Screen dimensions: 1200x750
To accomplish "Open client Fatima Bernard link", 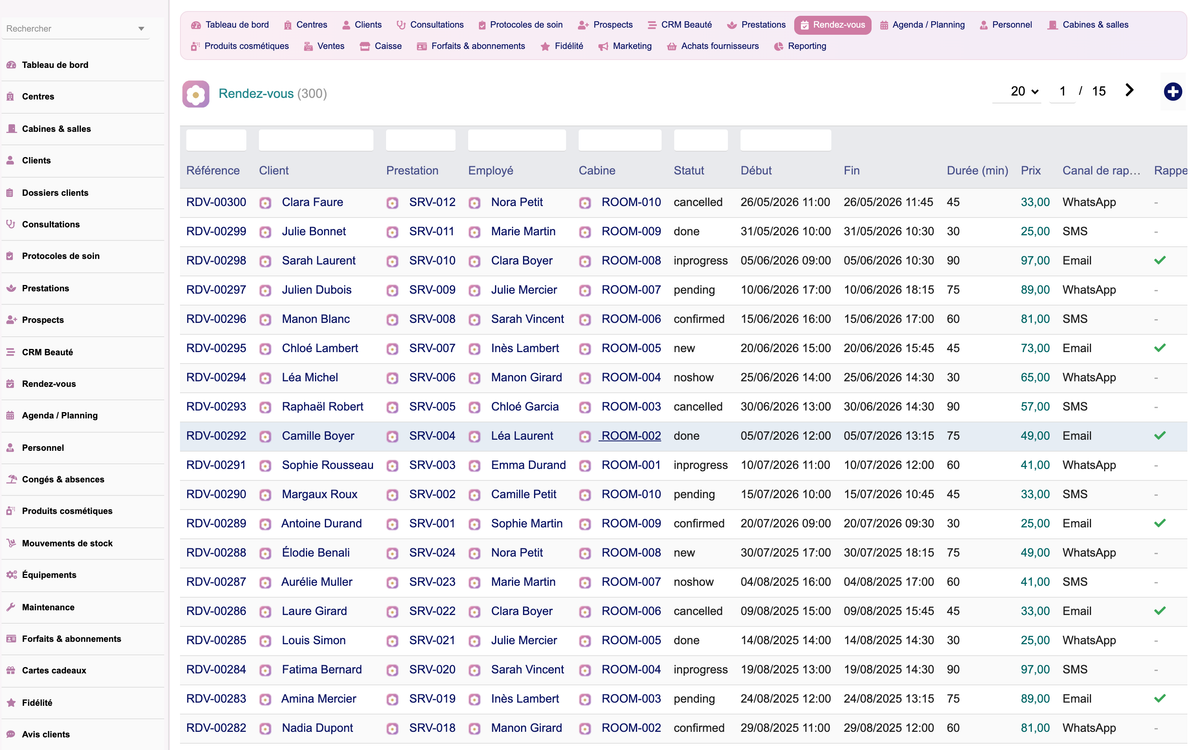I will [x=322, y=669].
